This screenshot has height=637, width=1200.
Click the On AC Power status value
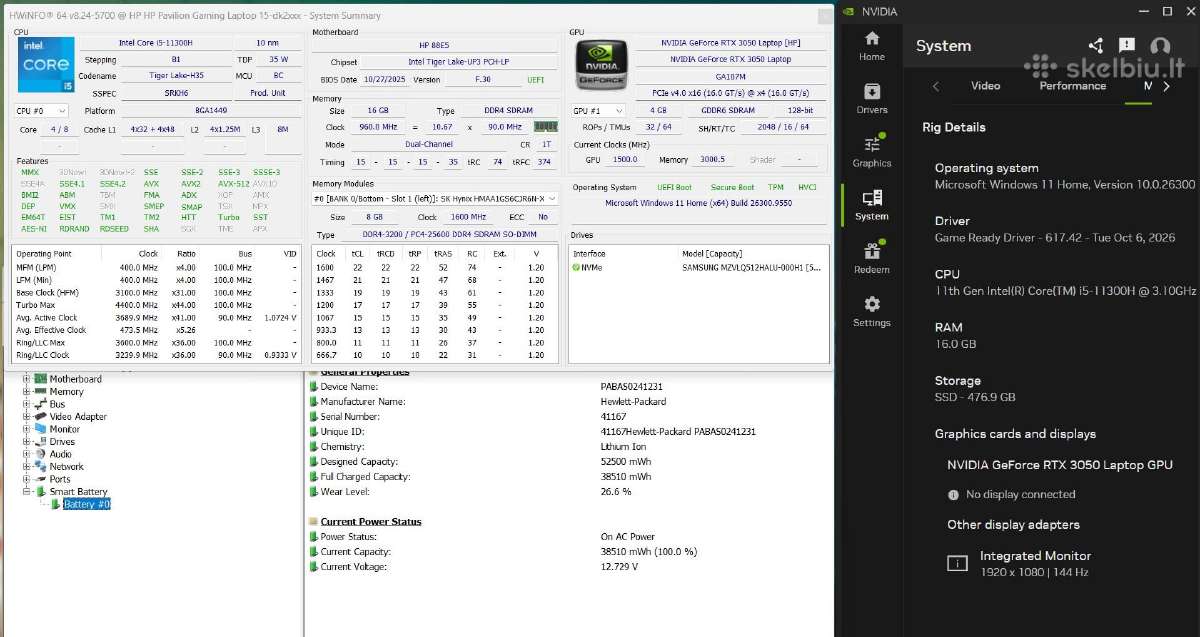(628, 537)
